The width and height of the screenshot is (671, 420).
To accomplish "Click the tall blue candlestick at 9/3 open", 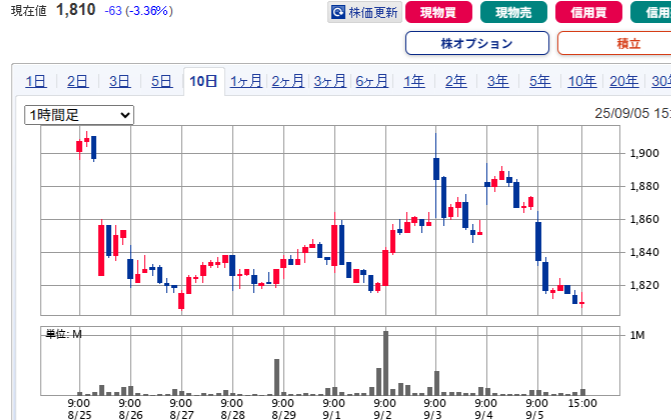I will click(436, 169).
